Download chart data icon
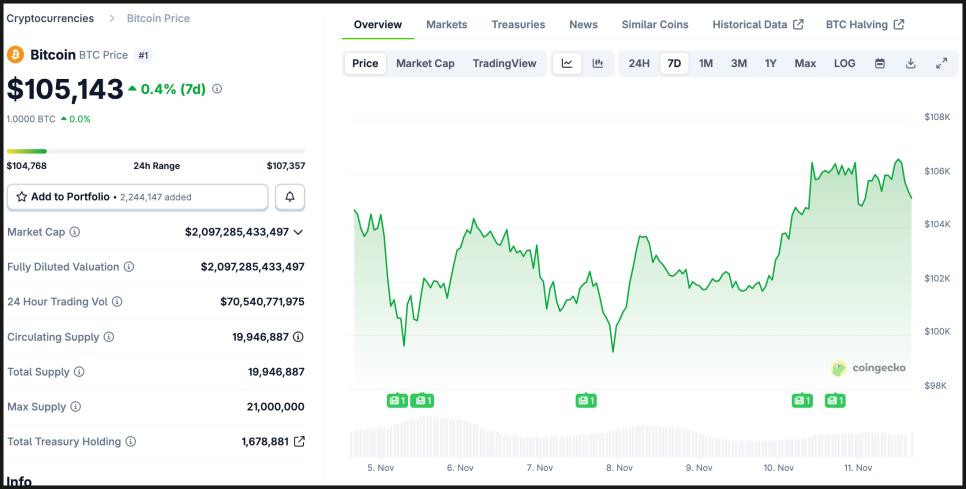966x489 pixels. click(911, 63)
